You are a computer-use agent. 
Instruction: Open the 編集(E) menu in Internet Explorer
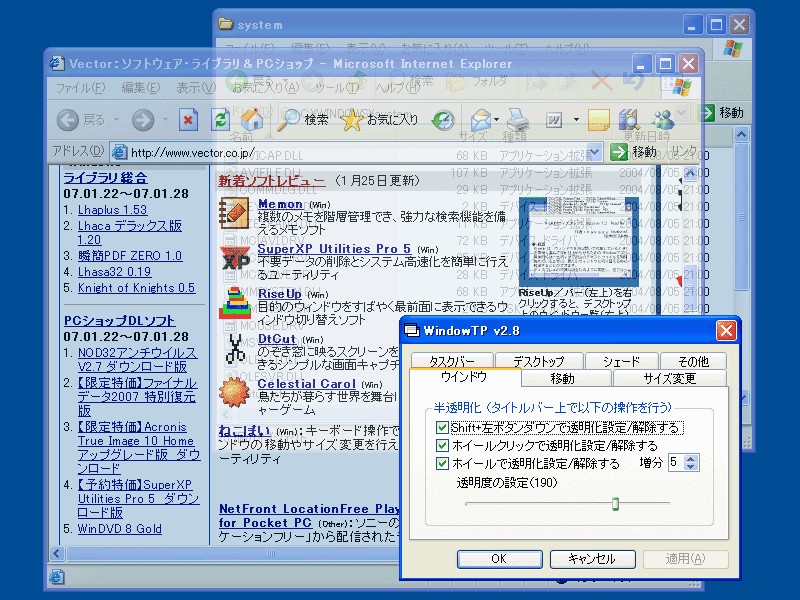[141, 88]
